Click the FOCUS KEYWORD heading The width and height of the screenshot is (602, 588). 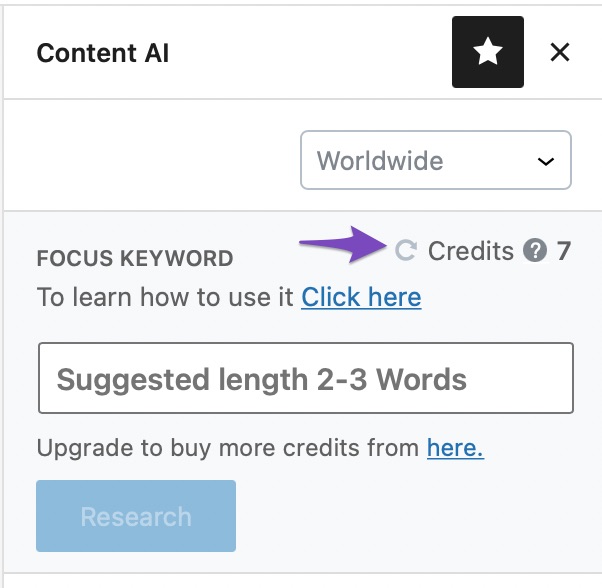(x=135, y=258)
